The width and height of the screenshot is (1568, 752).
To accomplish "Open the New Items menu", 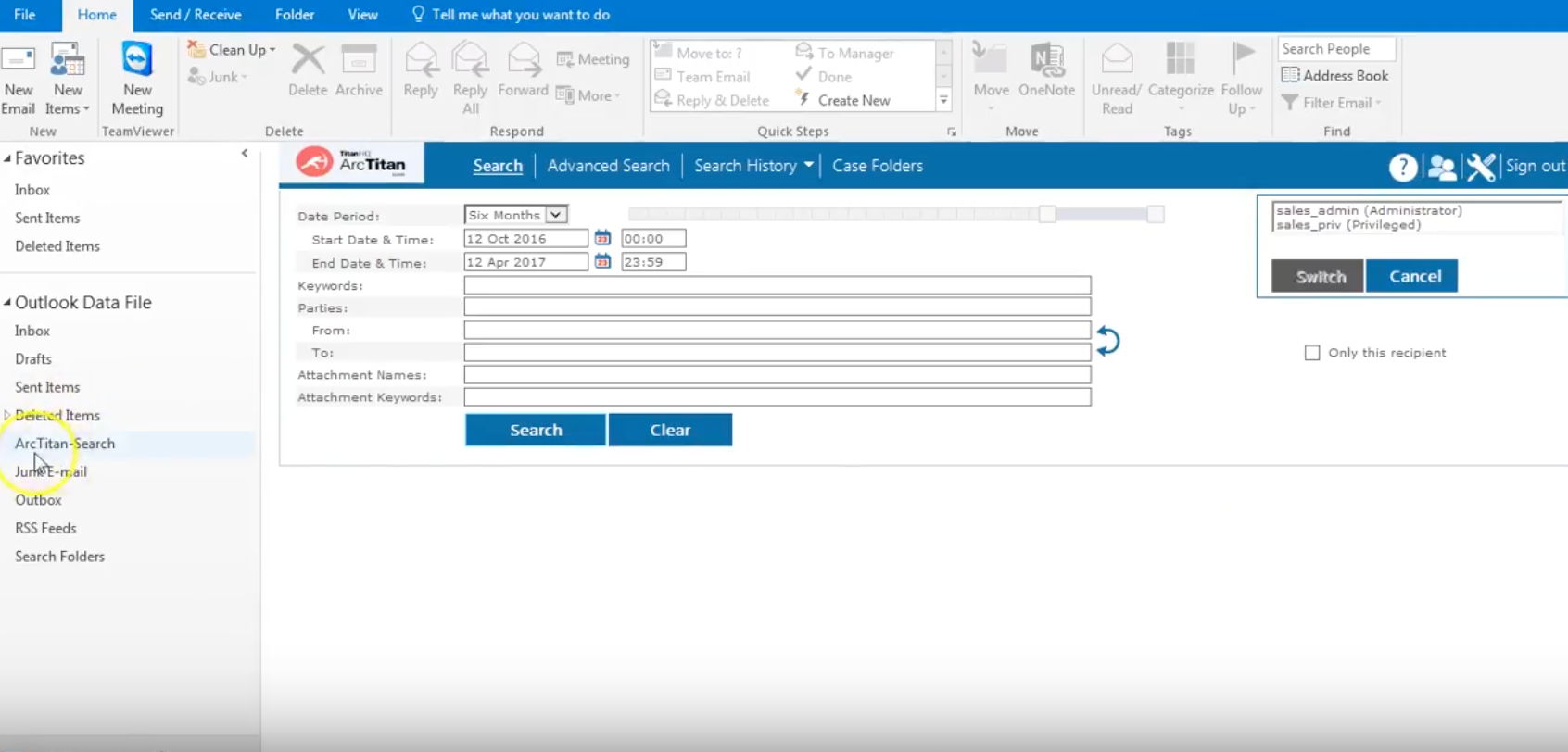I will click(x=68, y=80).
